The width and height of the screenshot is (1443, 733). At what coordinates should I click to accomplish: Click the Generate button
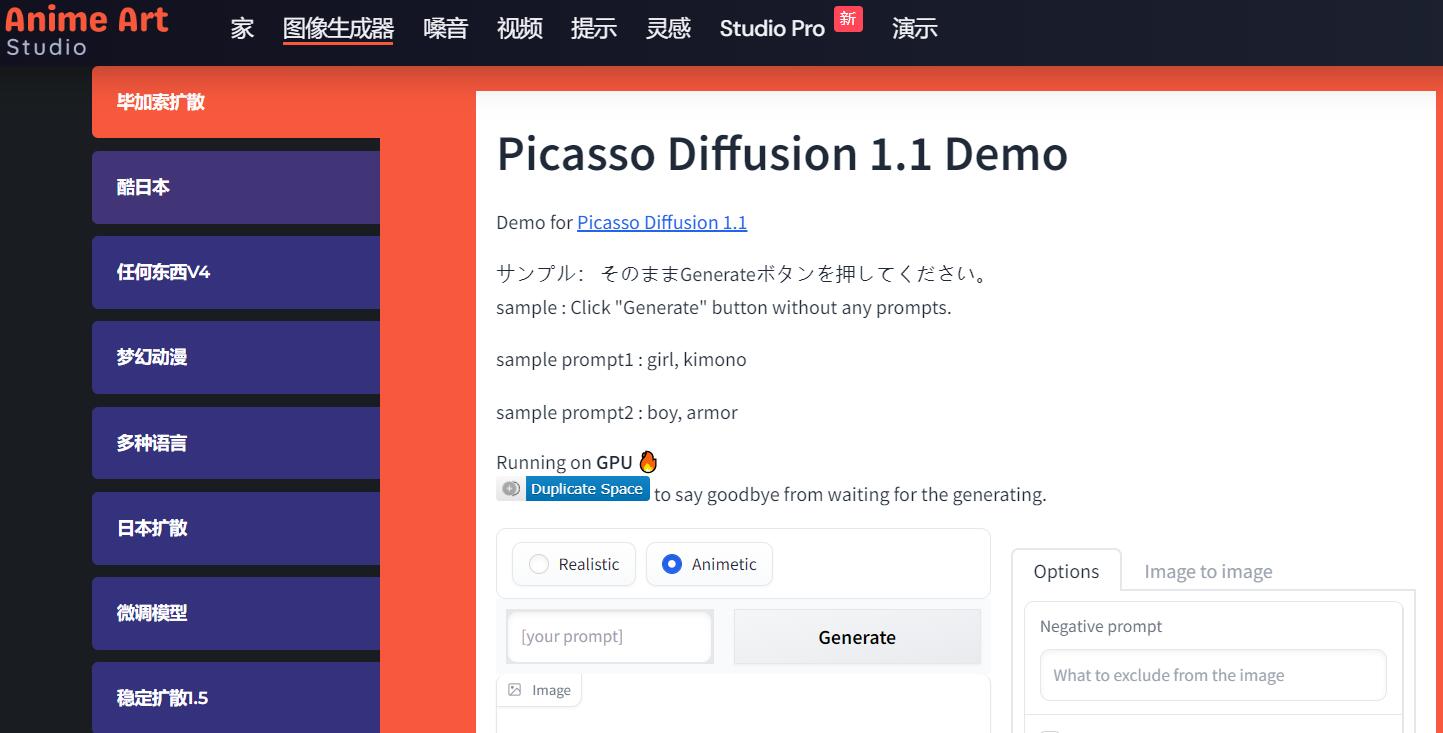[x=857, y=637]
